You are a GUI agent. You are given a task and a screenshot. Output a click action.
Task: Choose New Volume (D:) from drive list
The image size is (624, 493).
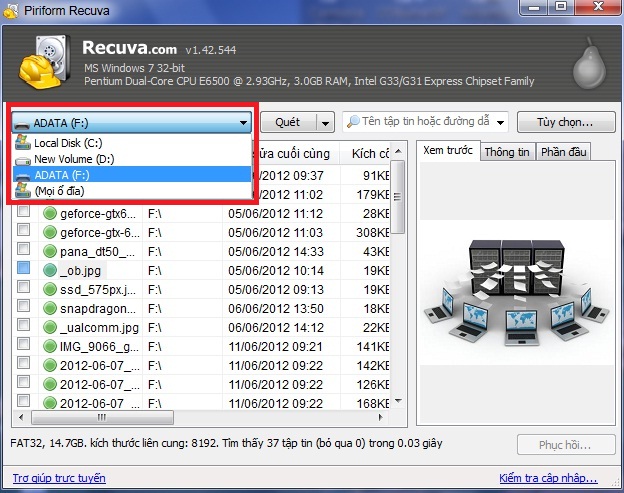point(132,159)
